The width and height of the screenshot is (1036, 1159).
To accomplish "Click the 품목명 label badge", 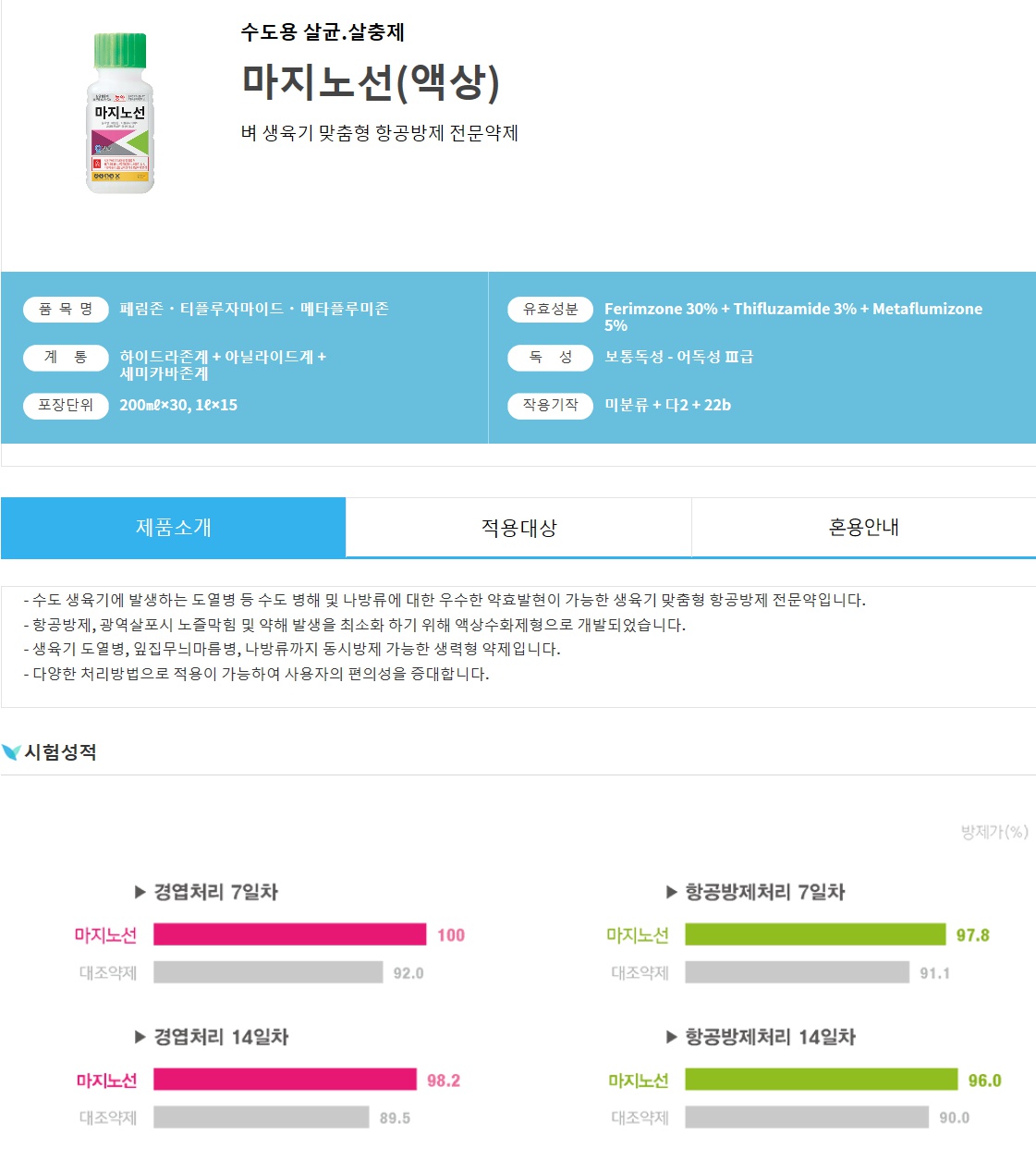I will [66, 309].
